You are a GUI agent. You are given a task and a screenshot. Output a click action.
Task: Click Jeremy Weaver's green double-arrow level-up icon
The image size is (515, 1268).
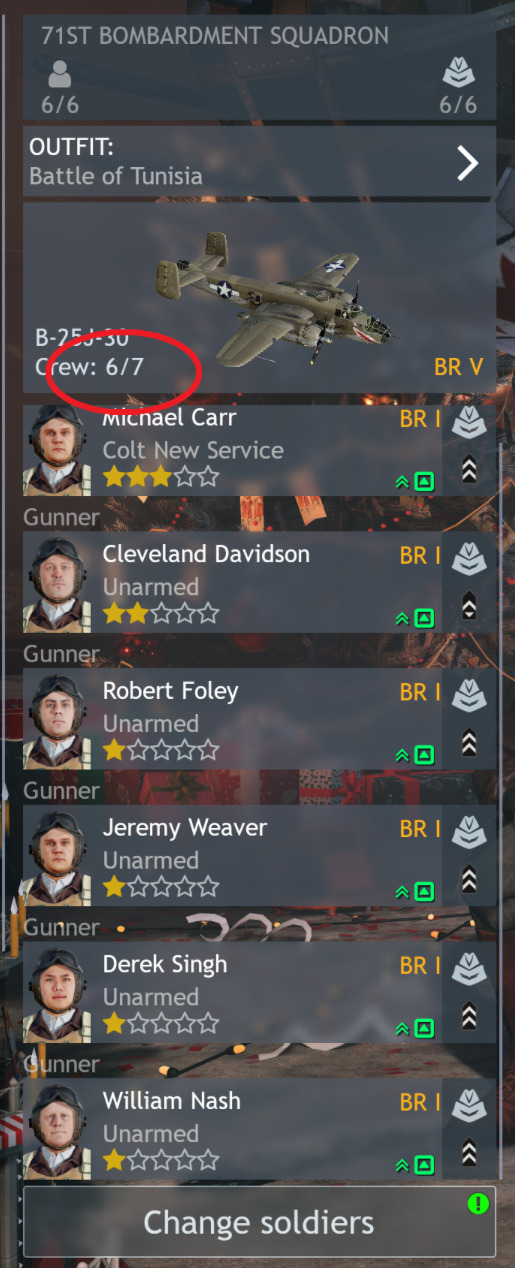pos(403,891)
